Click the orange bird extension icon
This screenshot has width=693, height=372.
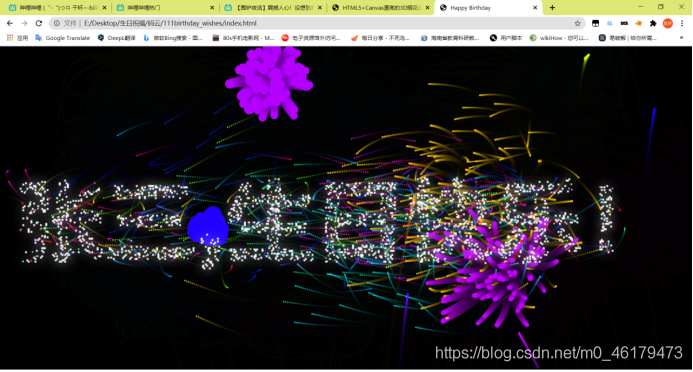[639, 23]
